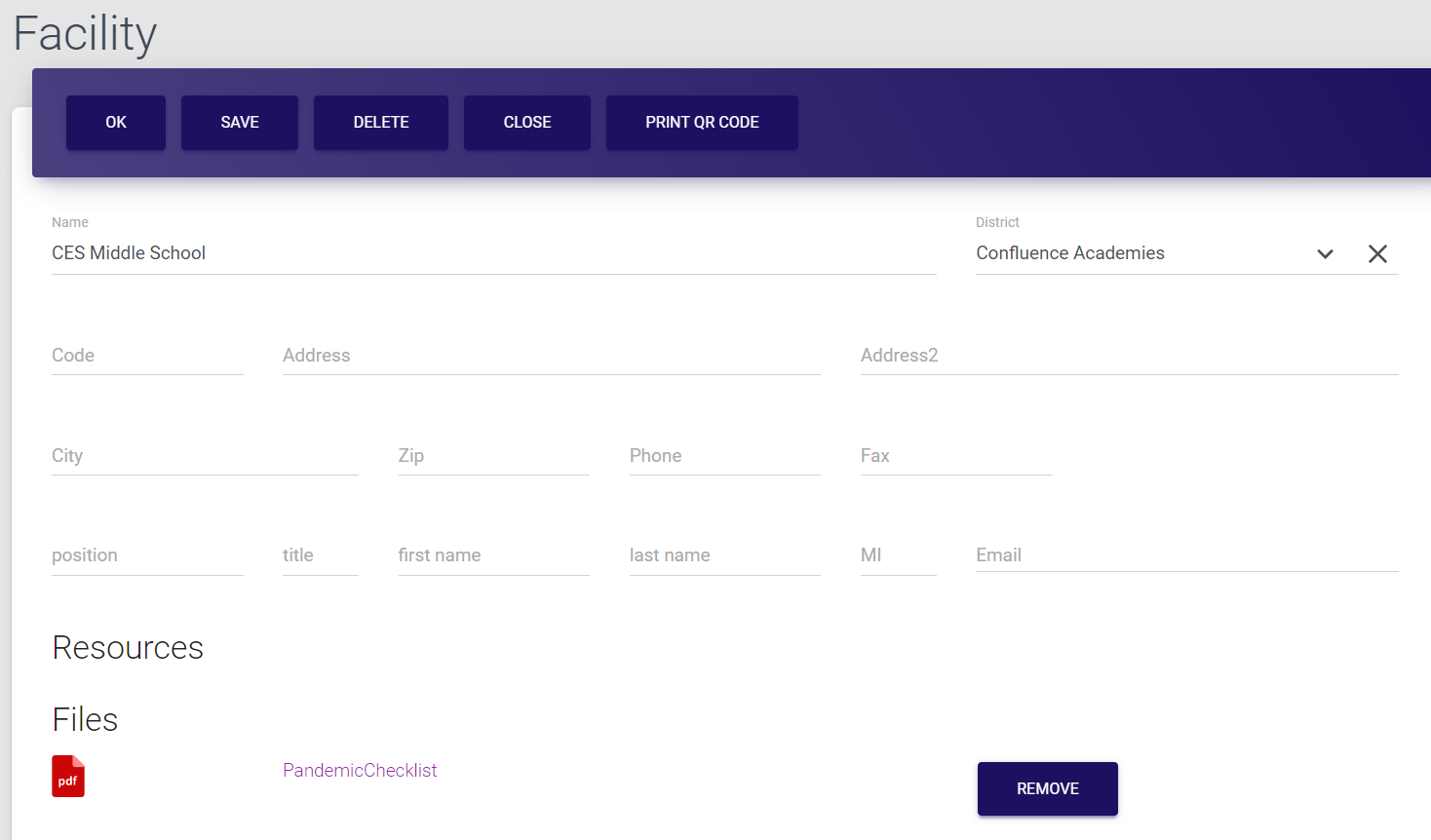
Task: Edit the Name field CES Middle School
Action: click(492, 253)
